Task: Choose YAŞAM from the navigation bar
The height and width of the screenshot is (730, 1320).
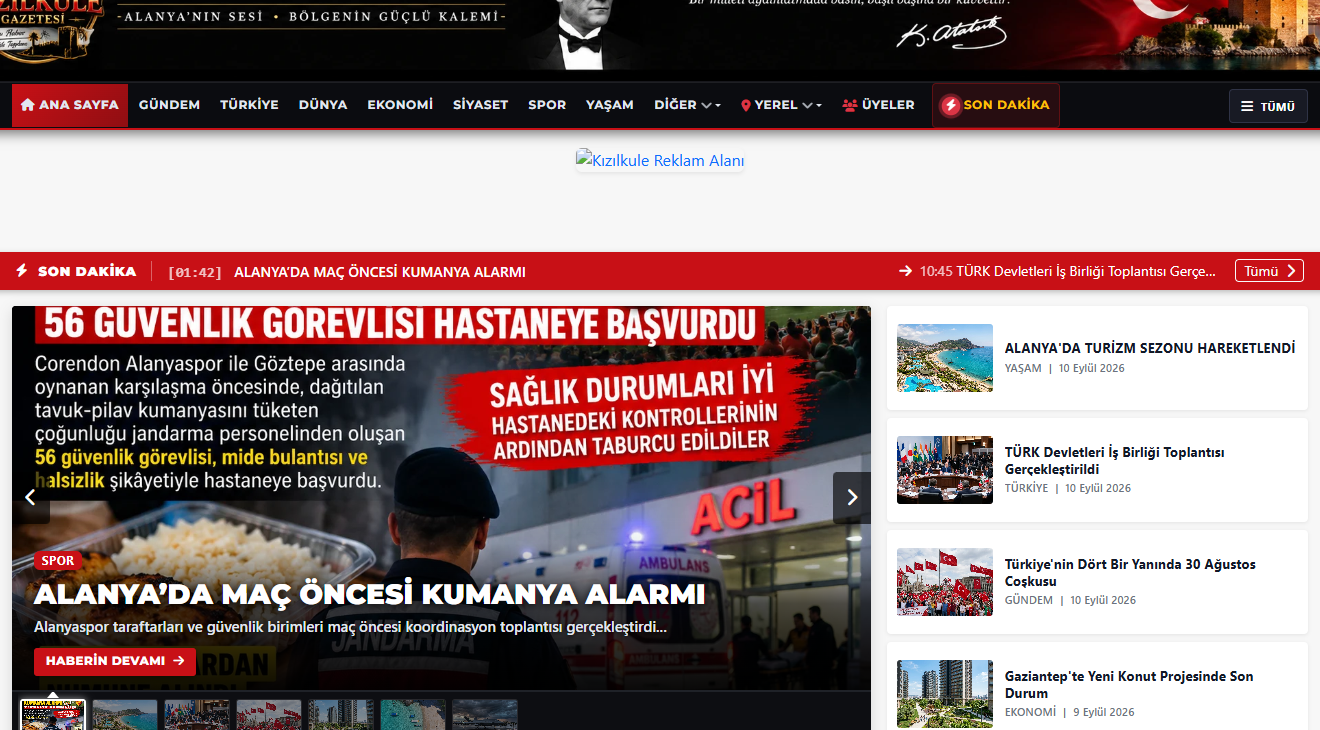Action: (x=610, y=105)
